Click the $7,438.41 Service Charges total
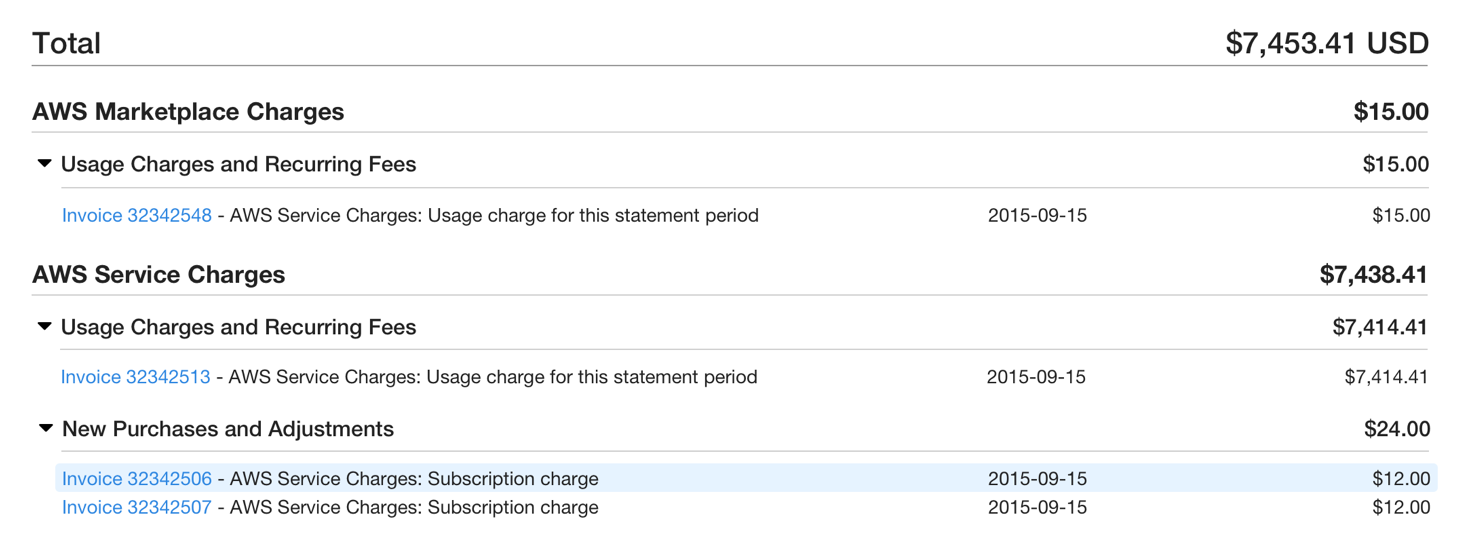Screen dimensions: 1460x550 [x=1373, y=275]
